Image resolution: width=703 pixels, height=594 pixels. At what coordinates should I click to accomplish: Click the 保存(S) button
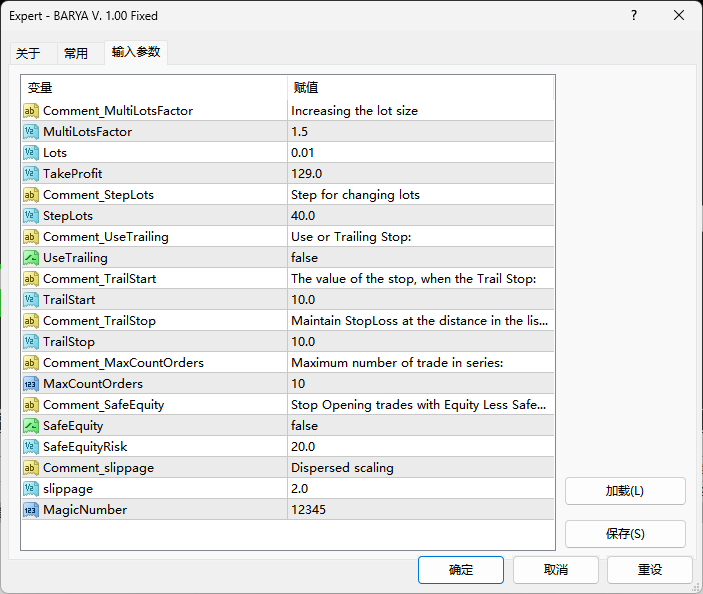[x=625, y=534]
